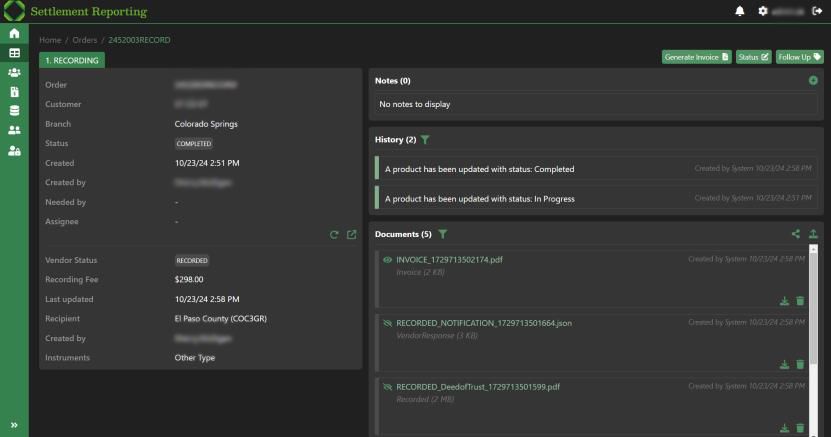831x437 pixels.
Task: Delete the RECORDED_NOTIFICATION json document
Action: (800, 364)
